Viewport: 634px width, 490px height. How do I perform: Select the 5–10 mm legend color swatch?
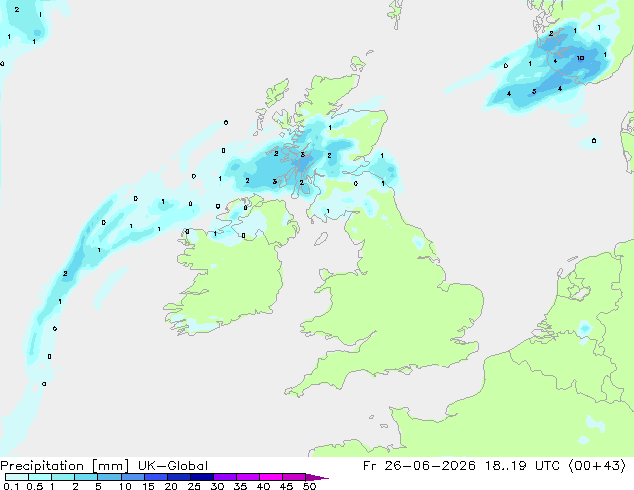point(109,477)
